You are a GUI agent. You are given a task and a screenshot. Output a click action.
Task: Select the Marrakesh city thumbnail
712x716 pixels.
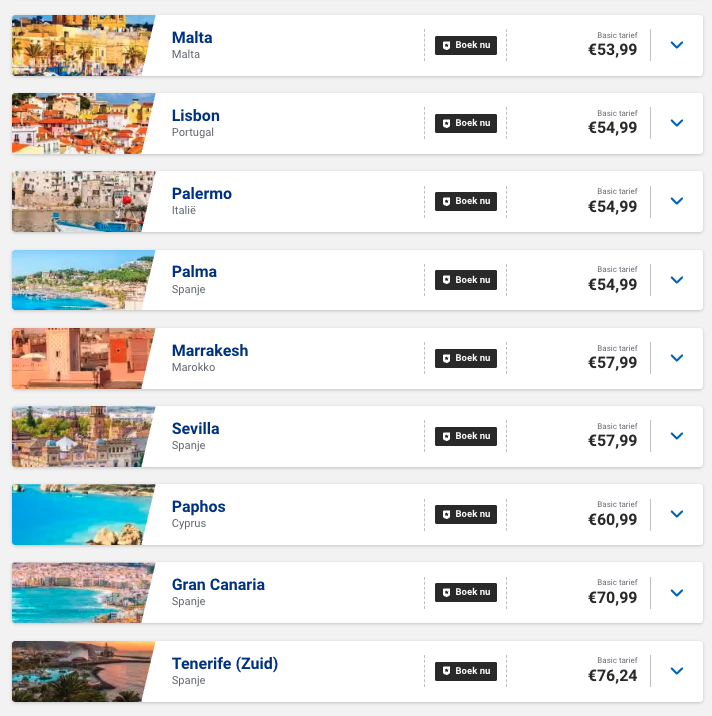[80, 358]
